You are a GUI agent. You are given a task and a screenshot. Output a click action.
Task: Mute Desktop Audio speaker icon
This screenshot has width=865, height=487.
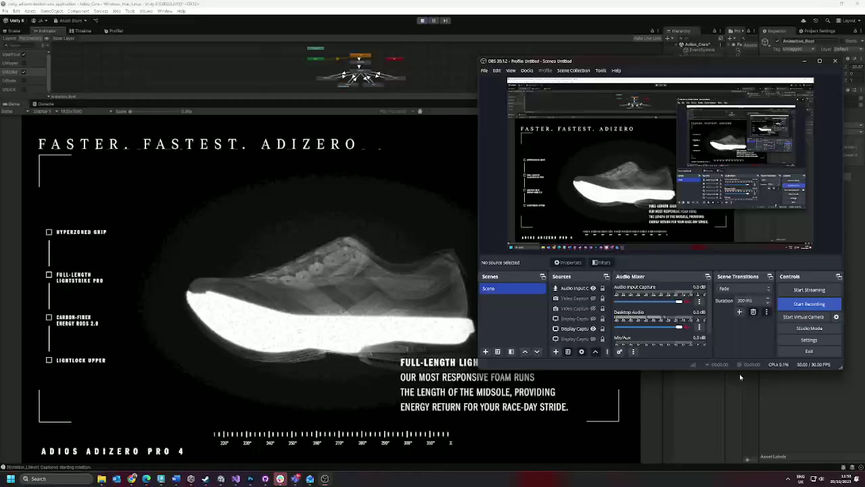point(687,327)
